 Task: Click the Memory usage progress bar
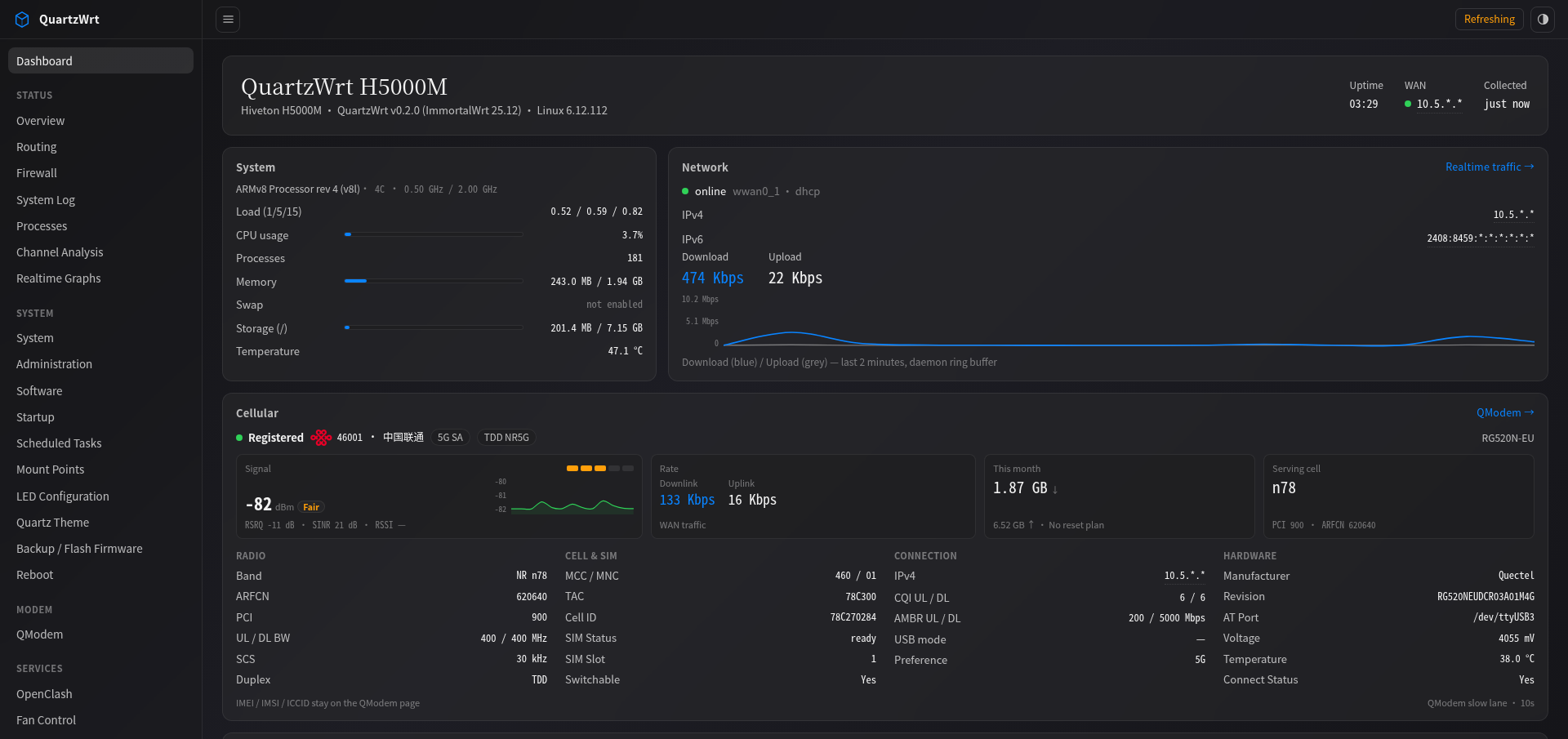coord(434,281)
